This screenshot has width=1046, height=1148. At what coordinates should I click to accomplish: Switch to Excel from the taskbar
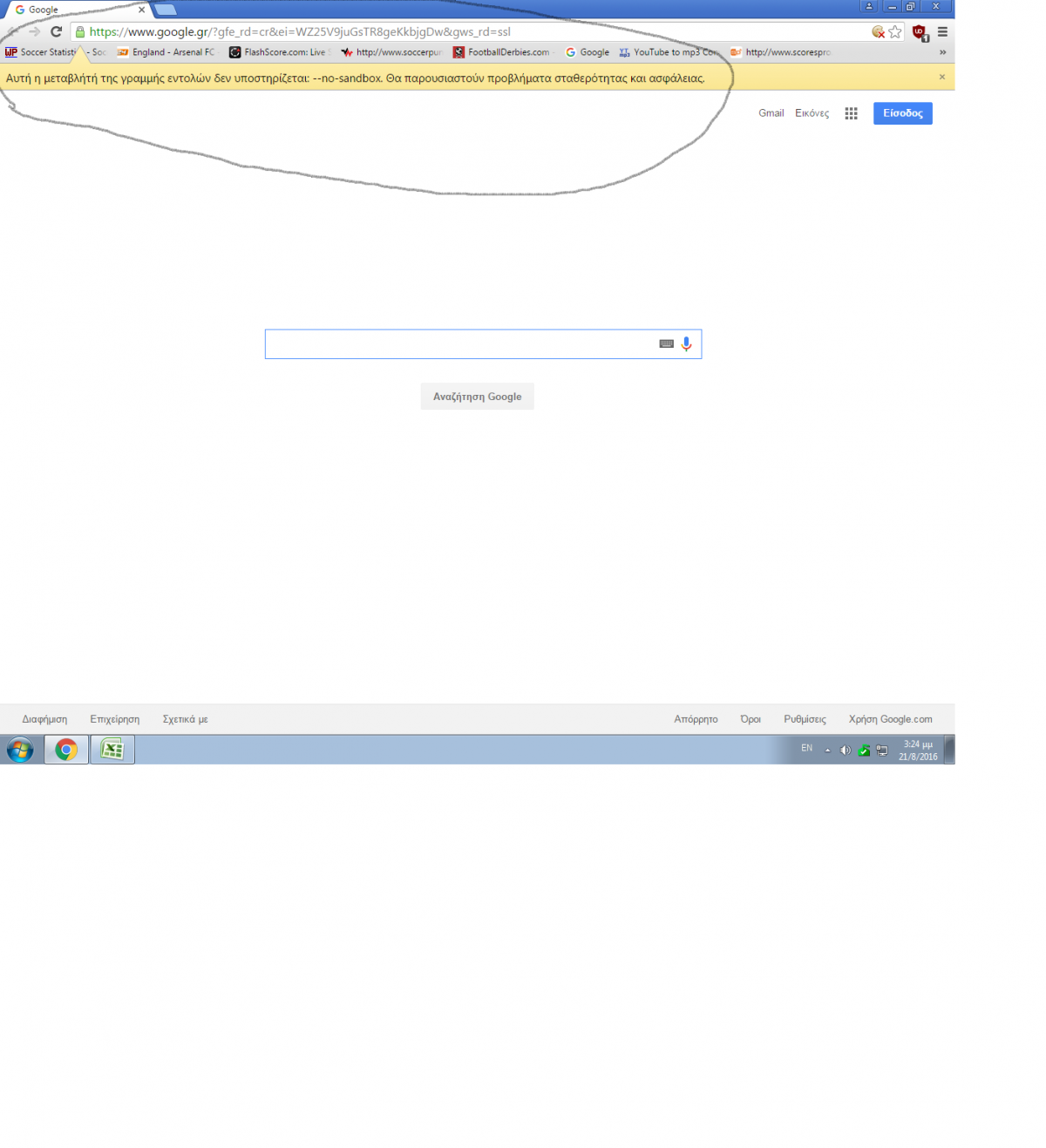(112, 750)
